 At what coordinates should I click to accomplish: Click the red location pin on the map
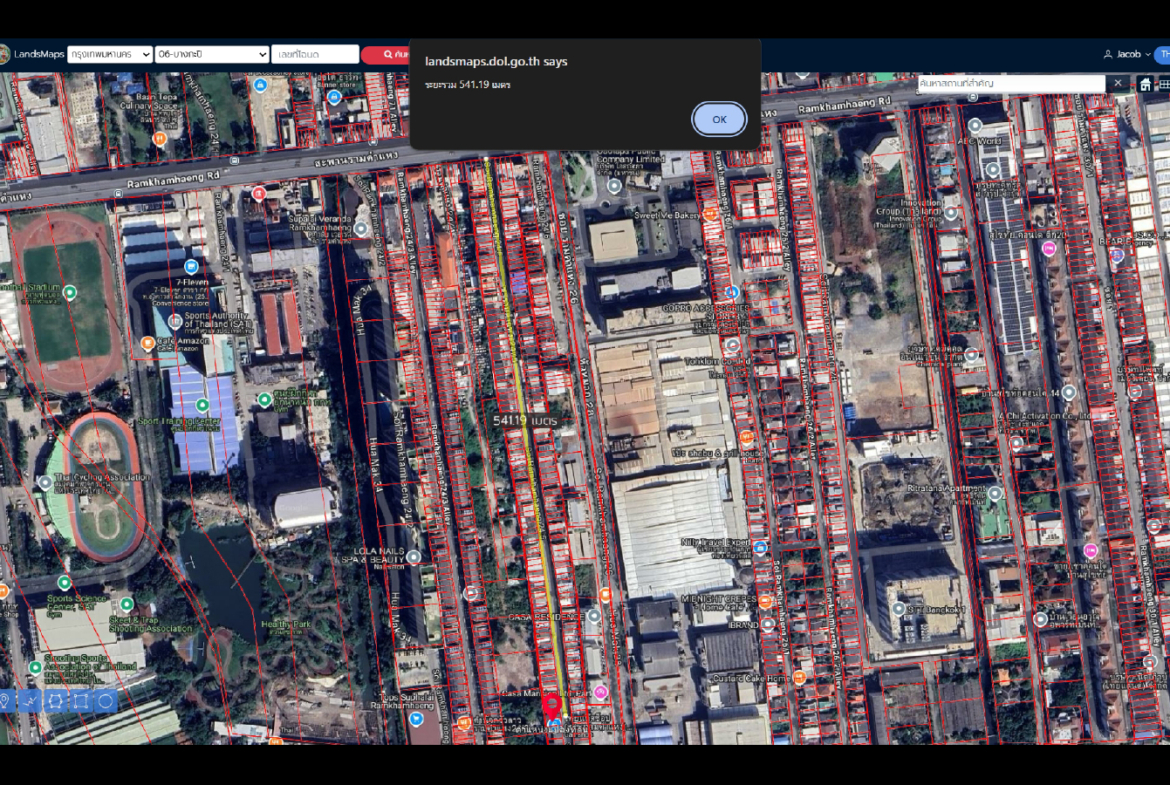(x=551, y=704)
